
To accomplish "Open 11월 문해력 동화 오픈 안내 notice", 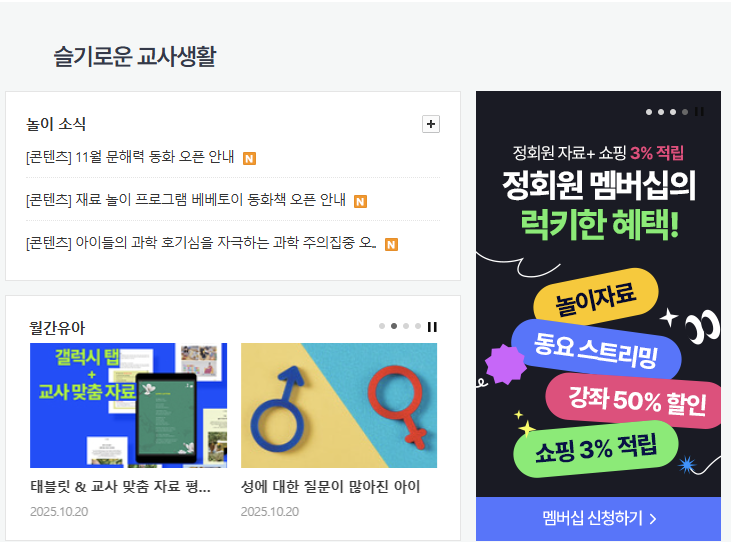I will coord(130,157).
